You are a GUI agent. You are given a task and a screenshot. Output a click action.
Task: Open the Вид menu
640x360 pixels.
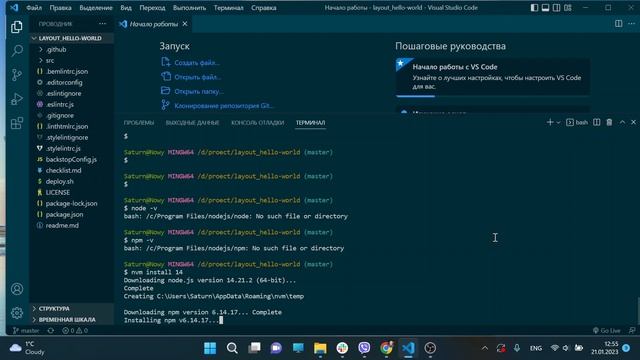126,8
